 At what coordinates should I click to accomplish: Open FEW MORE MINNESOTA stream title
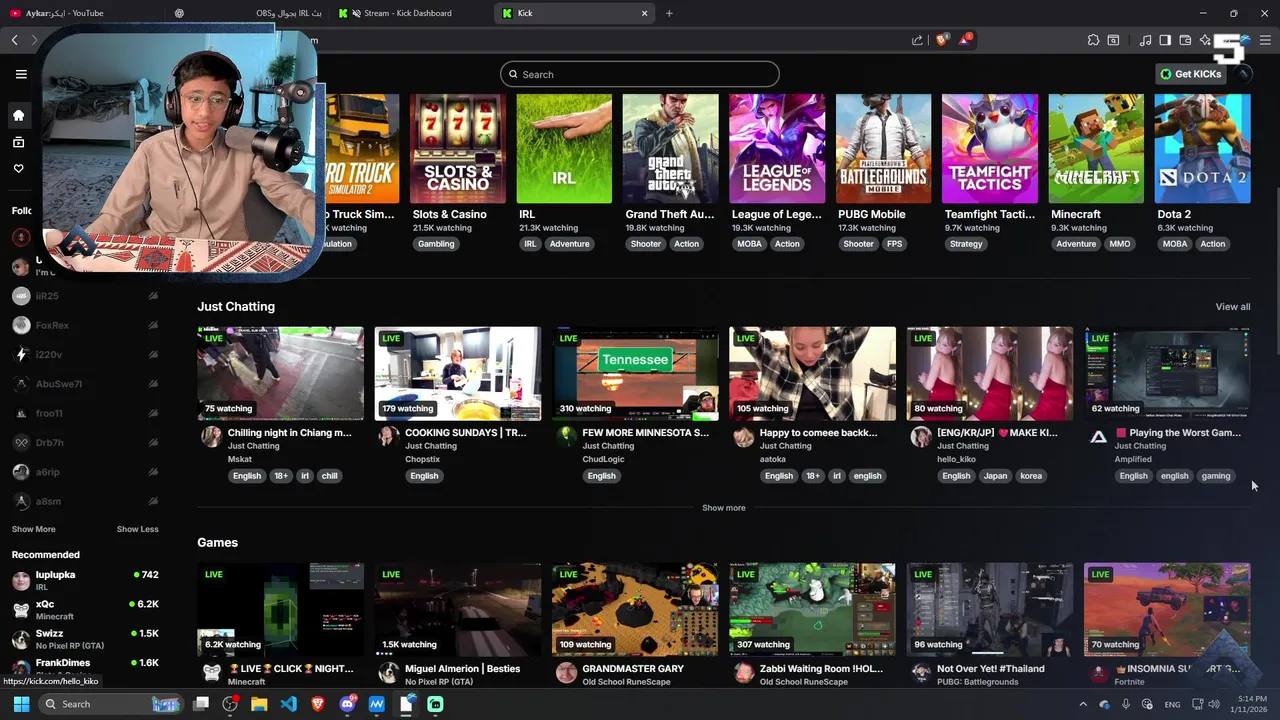coord(646,433)
